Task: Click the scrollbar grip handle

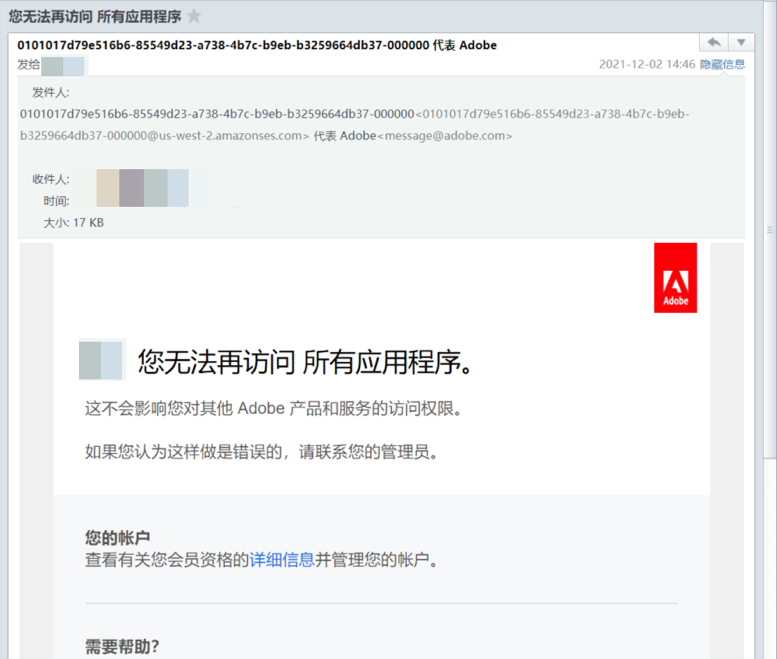Action: tap(770, 230)
